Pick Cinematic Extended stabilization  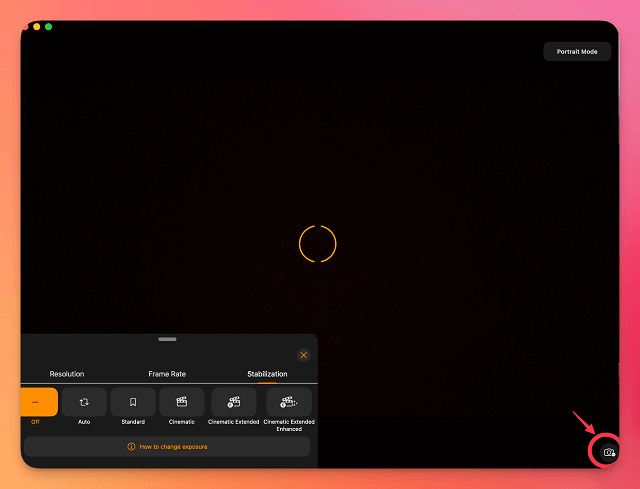234,402
